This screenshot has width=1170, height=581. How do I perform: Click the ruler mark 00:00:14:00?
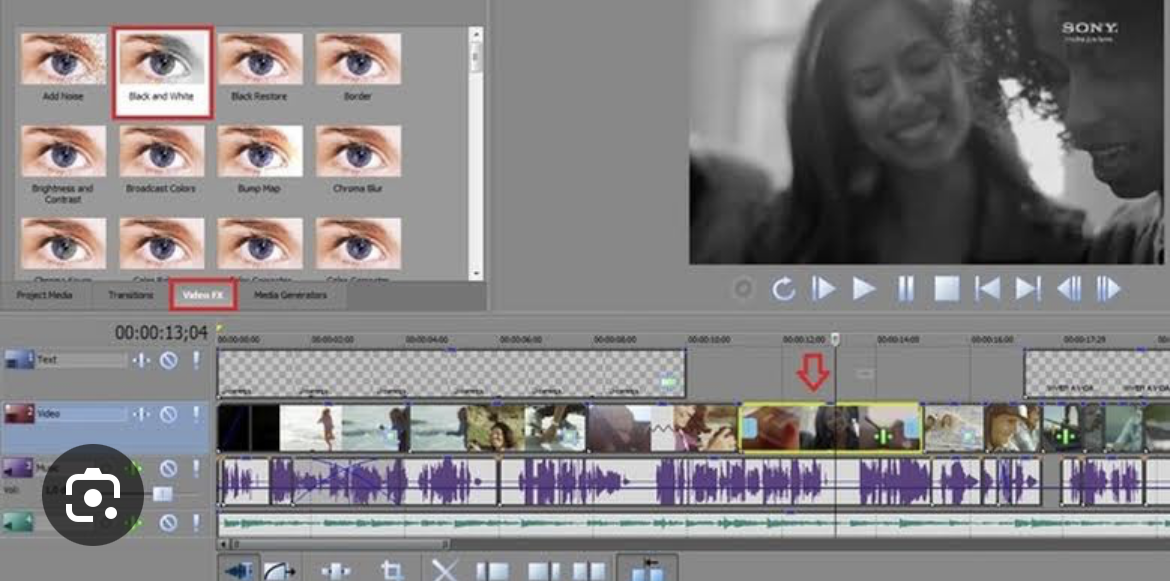[898, 339]
